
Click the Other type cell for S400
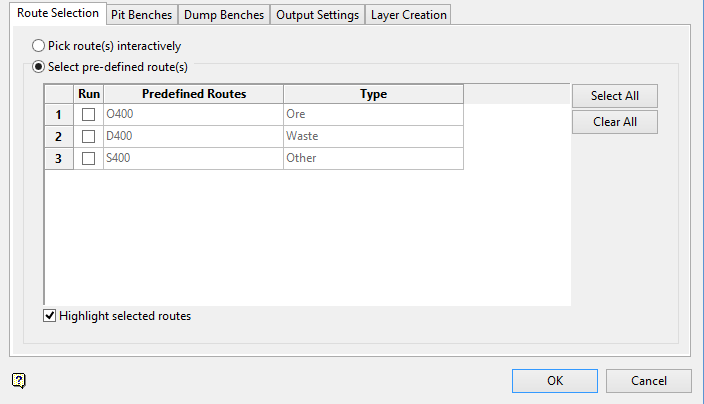(373, 159)
